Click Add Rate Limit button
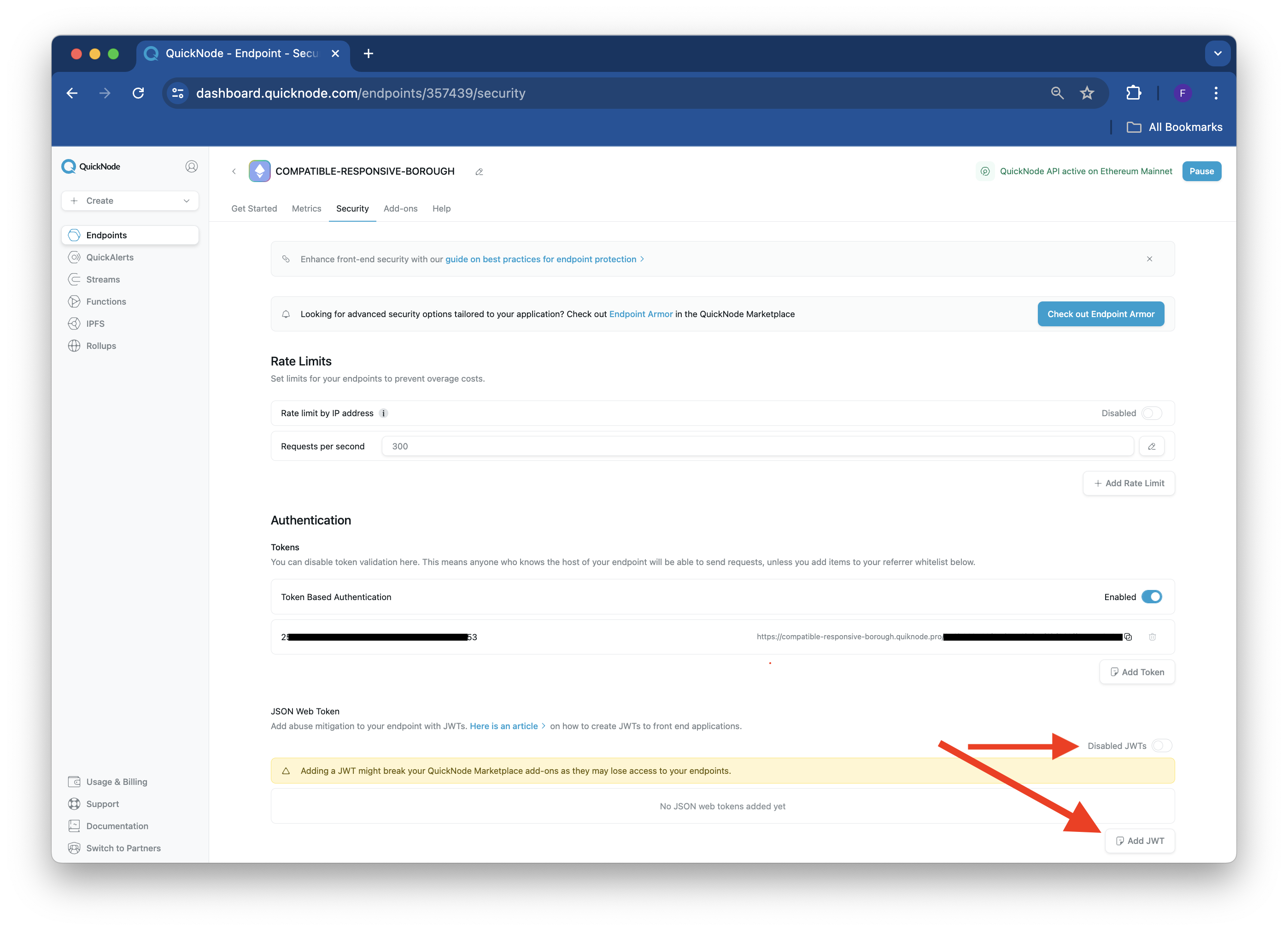This screenshot has height=931, width=1288. point(1129,483)
